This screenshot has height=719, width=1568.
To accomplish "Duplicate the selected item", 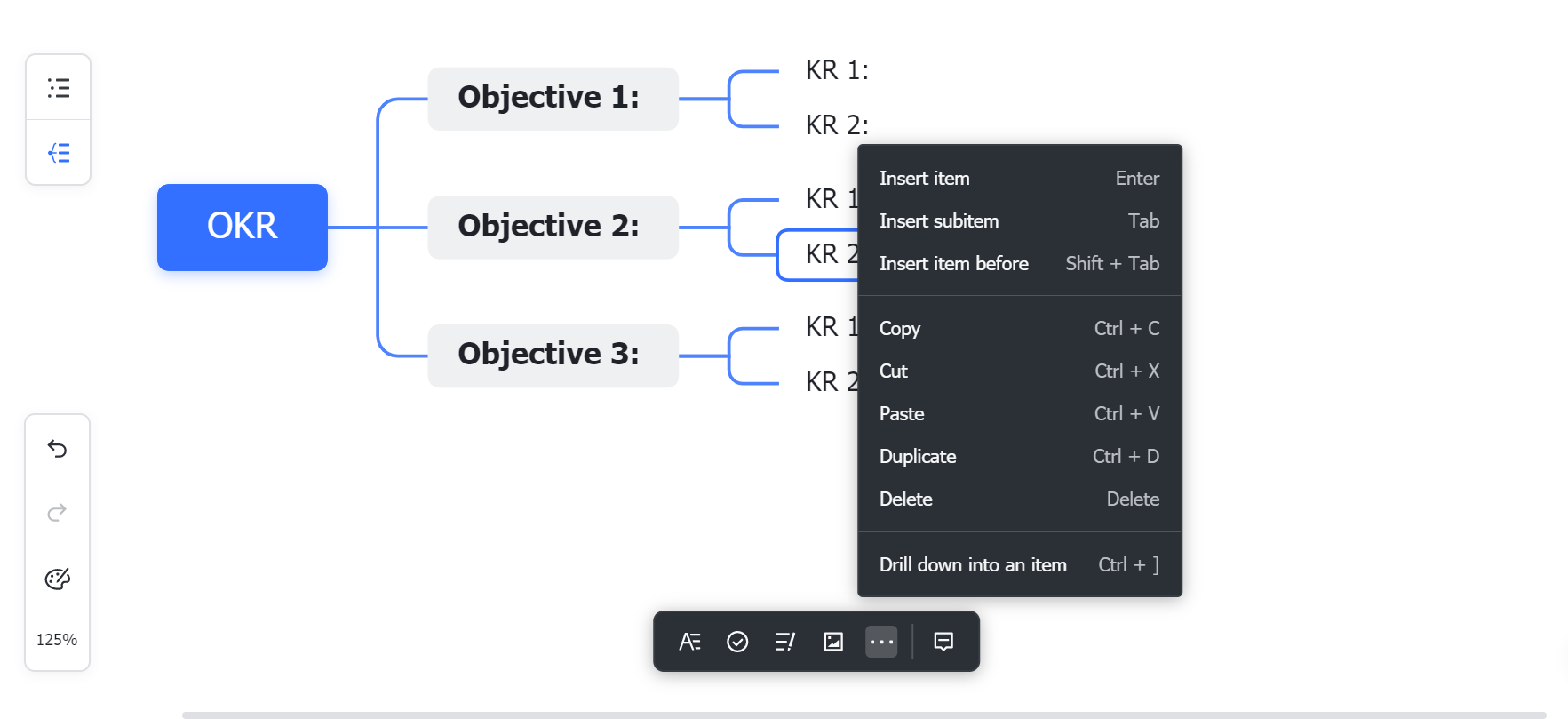I will click(x=918, y=456).
